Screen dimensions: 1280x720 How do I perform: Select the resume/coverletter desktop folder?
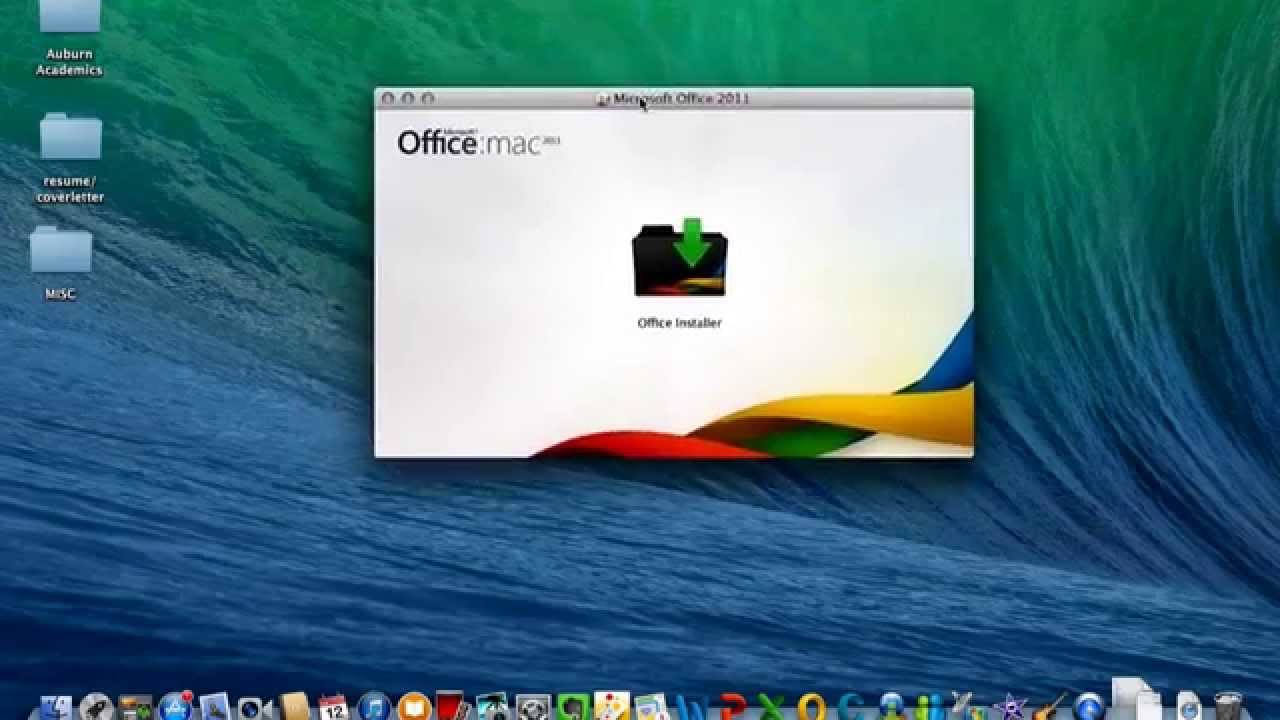(71, 158)
